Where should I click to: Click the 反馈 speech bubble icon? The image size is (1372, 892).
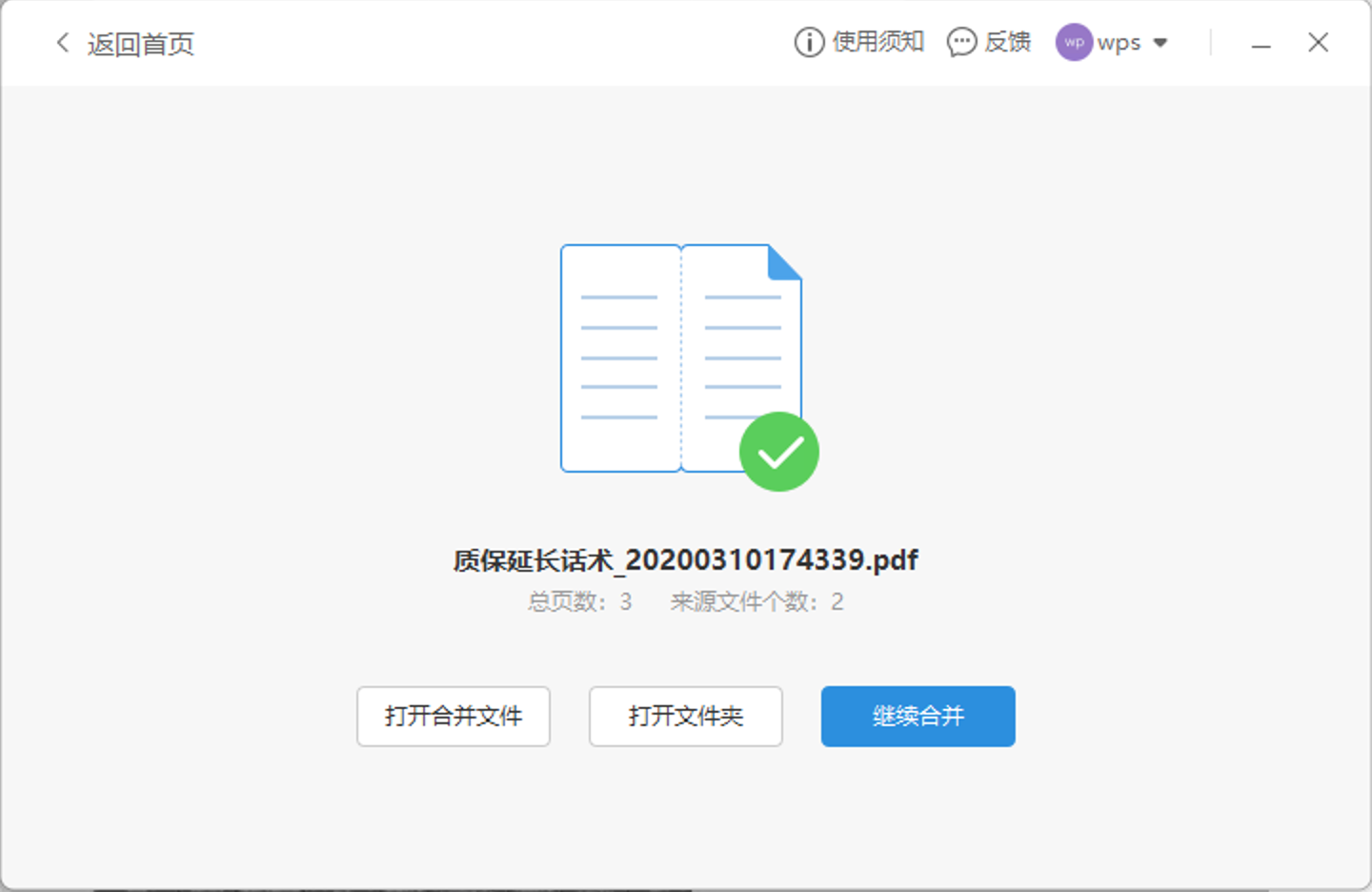961,42
